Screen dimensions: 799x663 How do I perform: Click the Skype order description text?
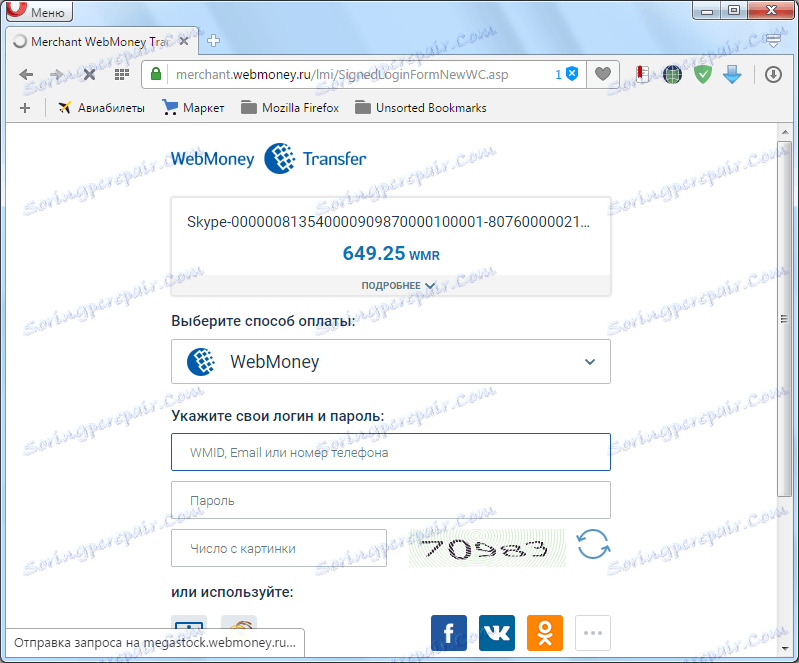[x=388, y=222]
